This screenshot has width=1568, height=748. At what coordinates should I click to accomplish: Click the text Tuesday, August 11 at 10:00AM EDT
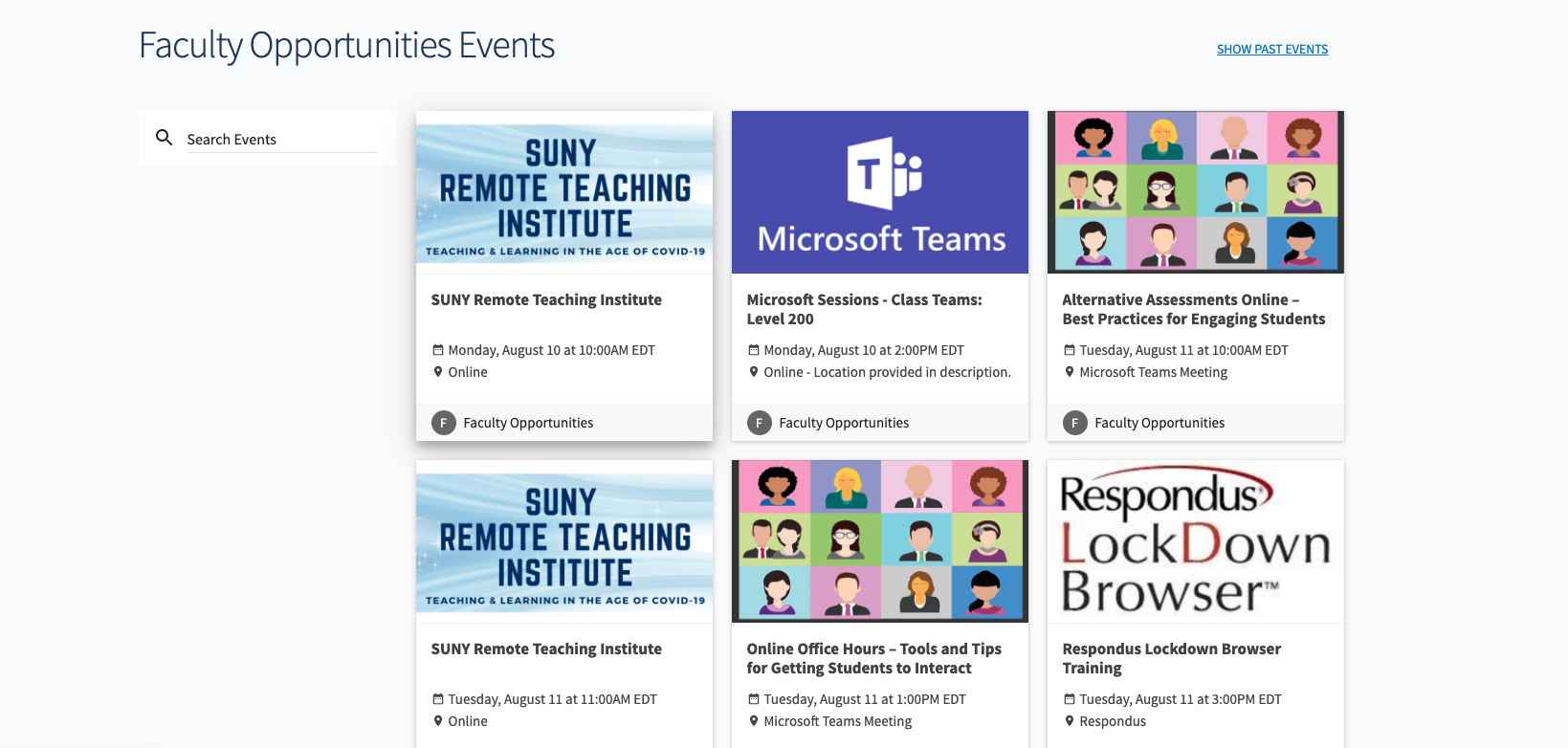1183,350
